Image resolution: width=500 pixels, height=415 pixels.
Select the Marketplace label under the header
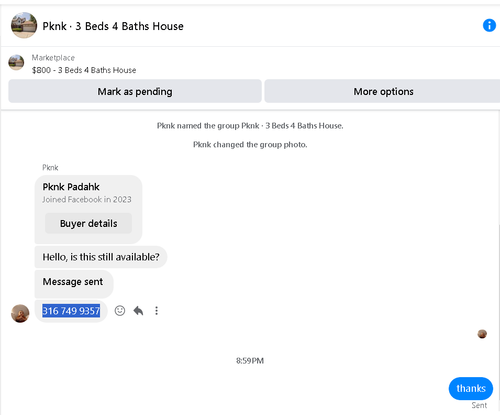pos(53,58)
